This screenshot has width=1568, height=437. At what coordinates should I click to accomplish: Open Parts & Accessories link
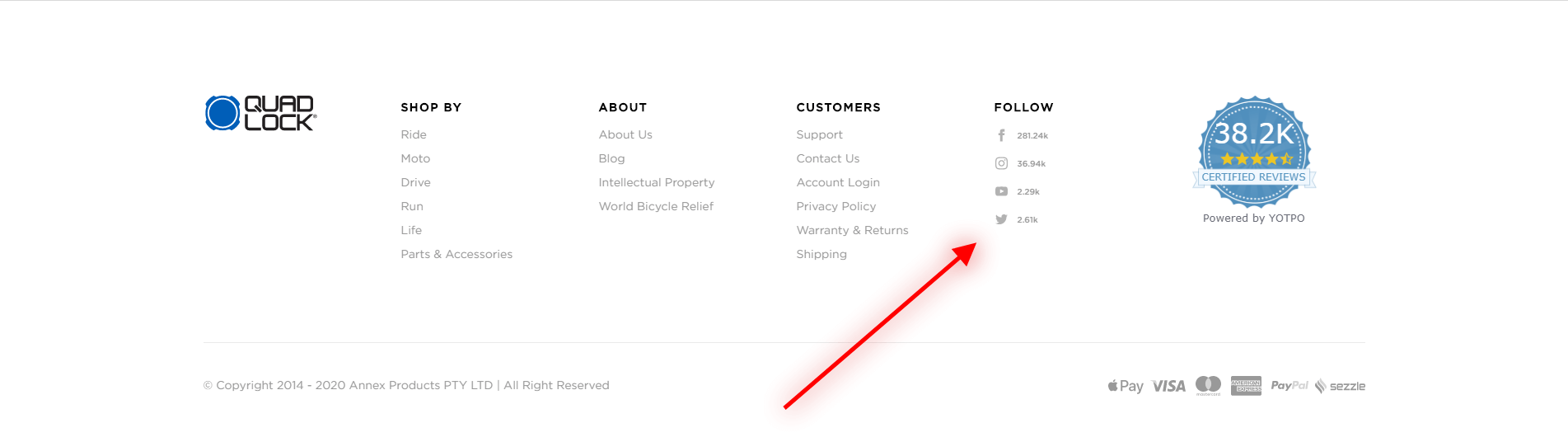456,254
